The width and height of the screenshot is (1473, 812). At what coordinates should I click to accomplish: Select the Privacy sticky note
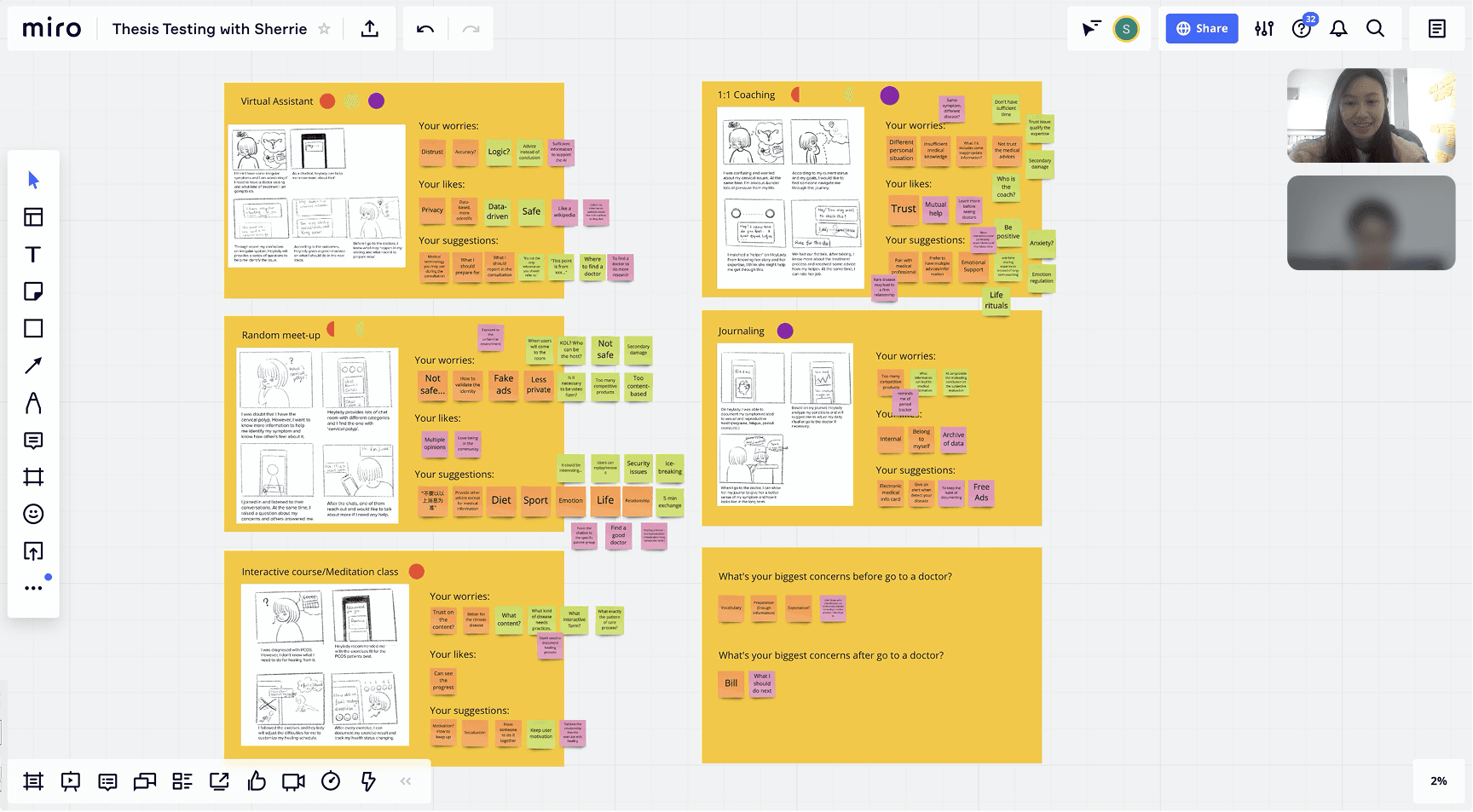[432, 210]
